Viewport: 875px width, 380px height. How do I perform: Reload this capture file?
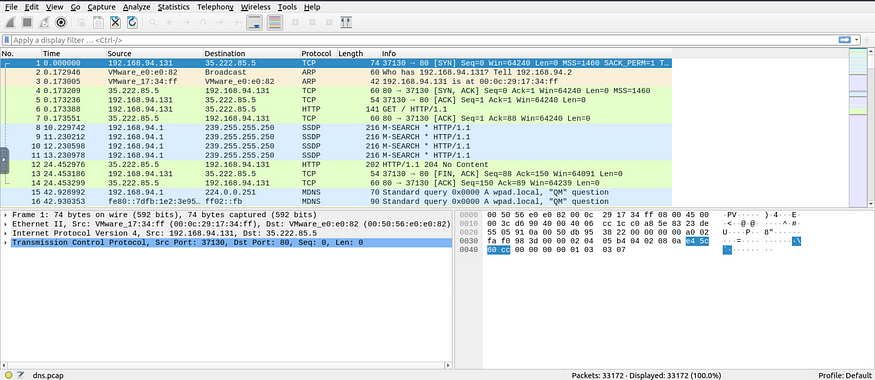click(132, 23)
